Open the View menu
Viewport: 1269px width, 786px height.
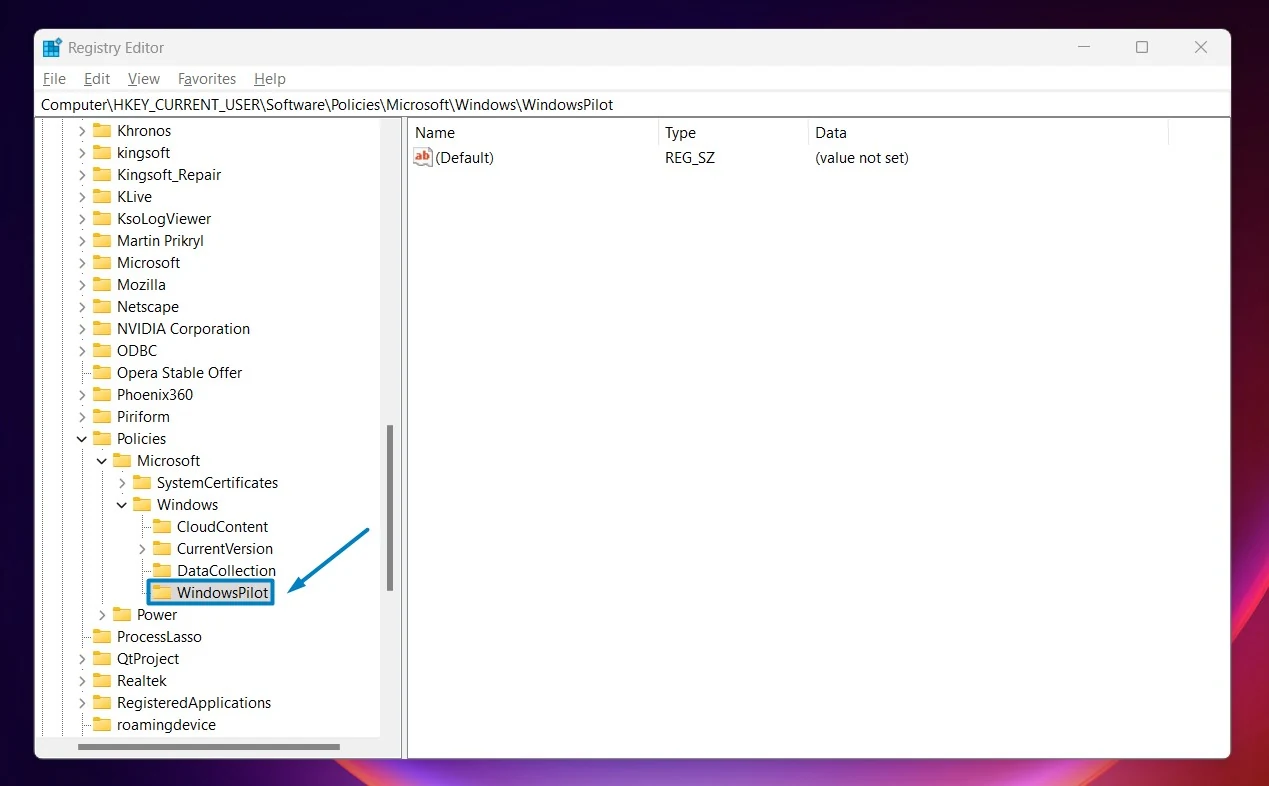[x=144, y=79]
